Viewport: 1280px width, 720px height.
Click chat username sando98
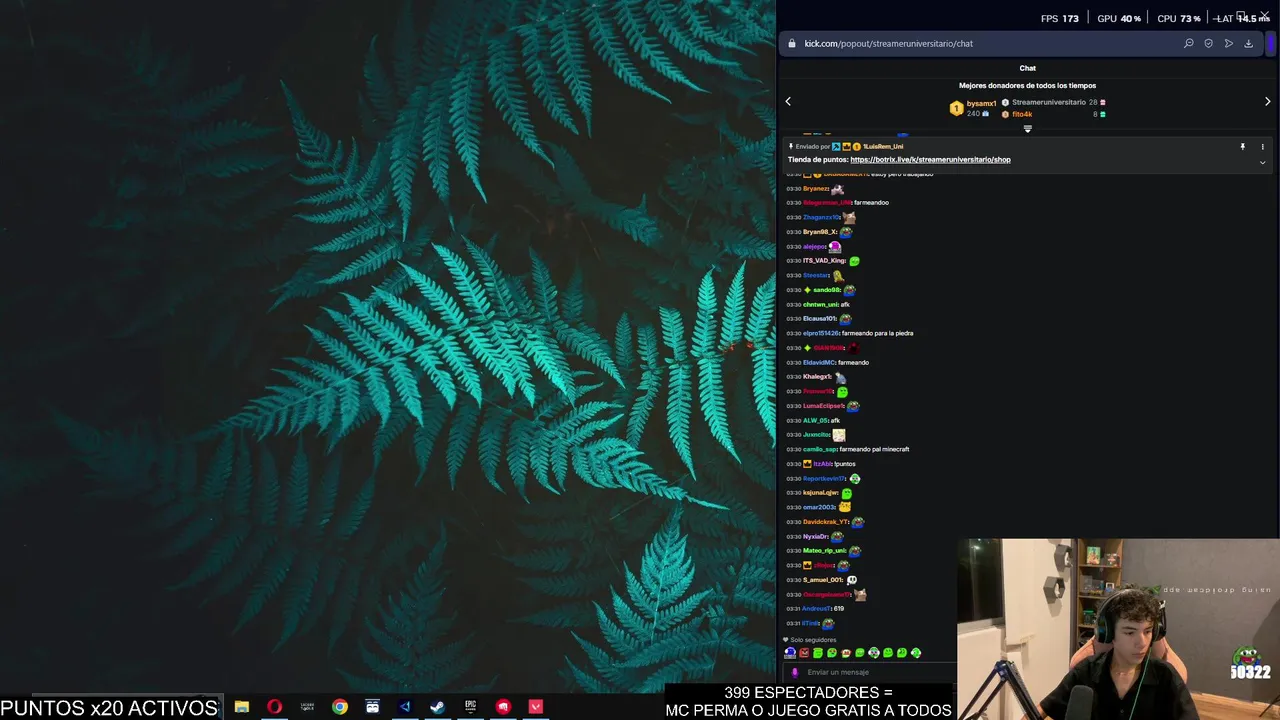tap(827, 290)
